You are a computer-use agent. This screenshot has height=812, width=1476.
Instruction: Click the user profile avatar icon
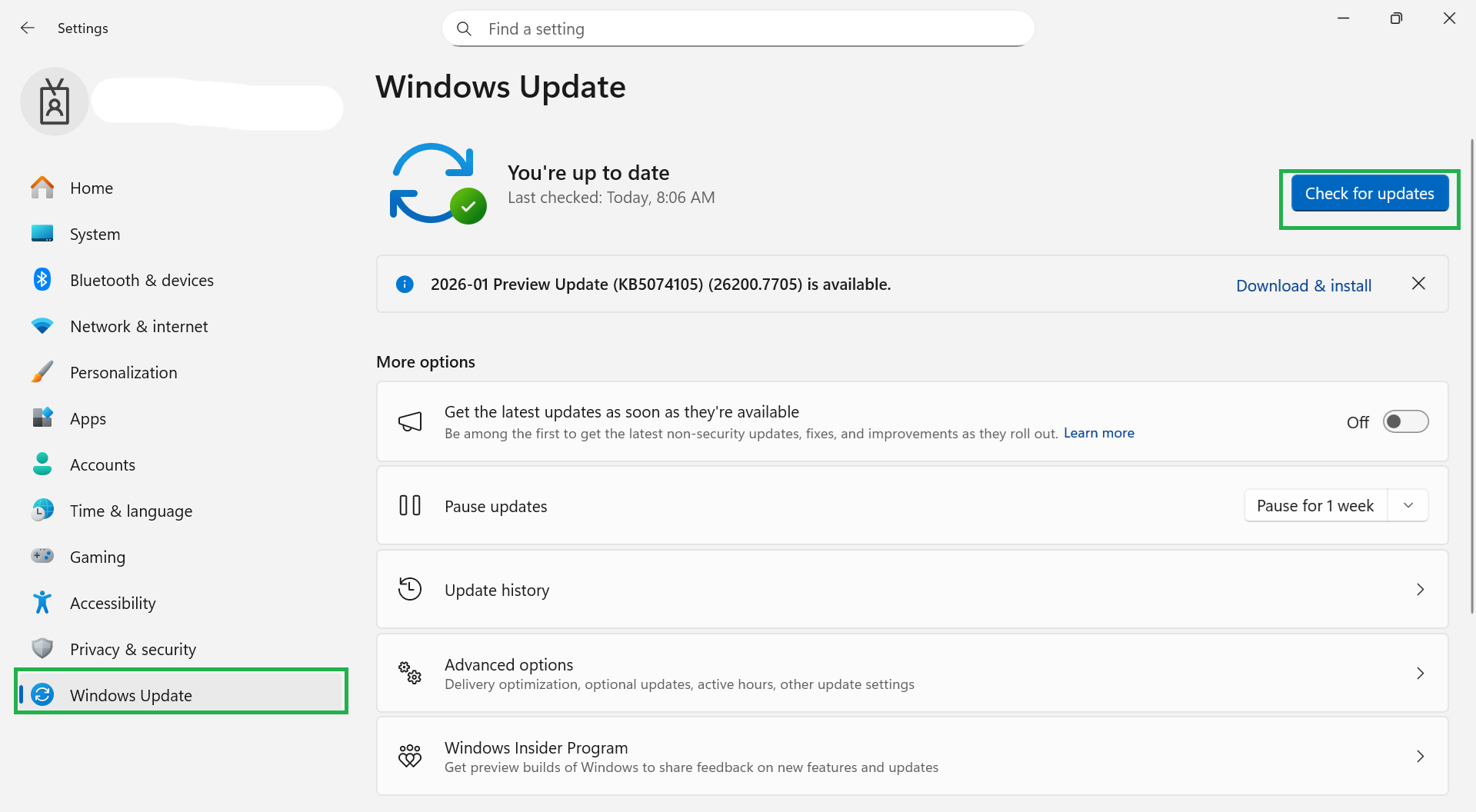point(55,101)
